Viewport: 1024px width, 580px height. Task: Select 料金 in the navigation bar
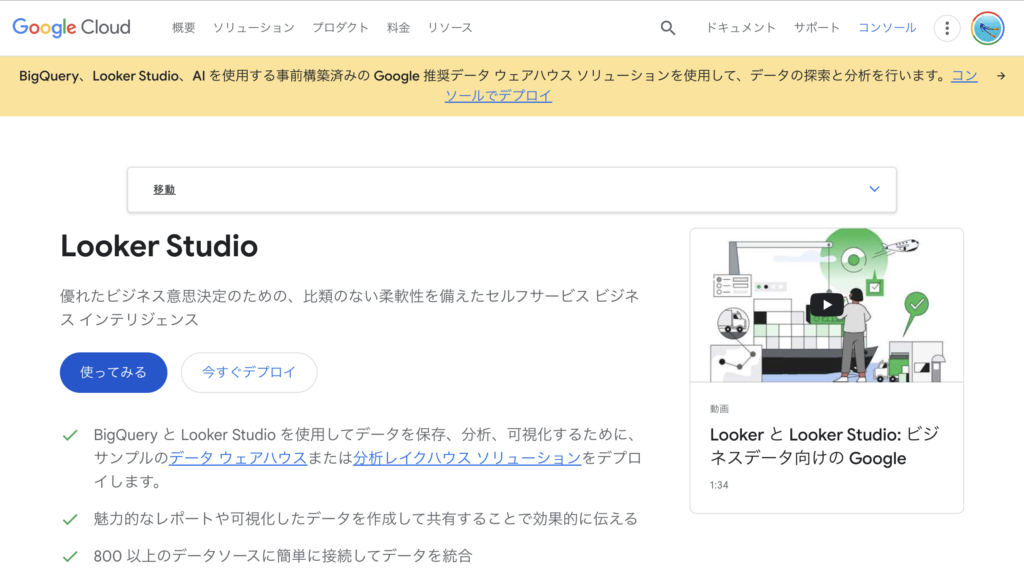(398, 28)
